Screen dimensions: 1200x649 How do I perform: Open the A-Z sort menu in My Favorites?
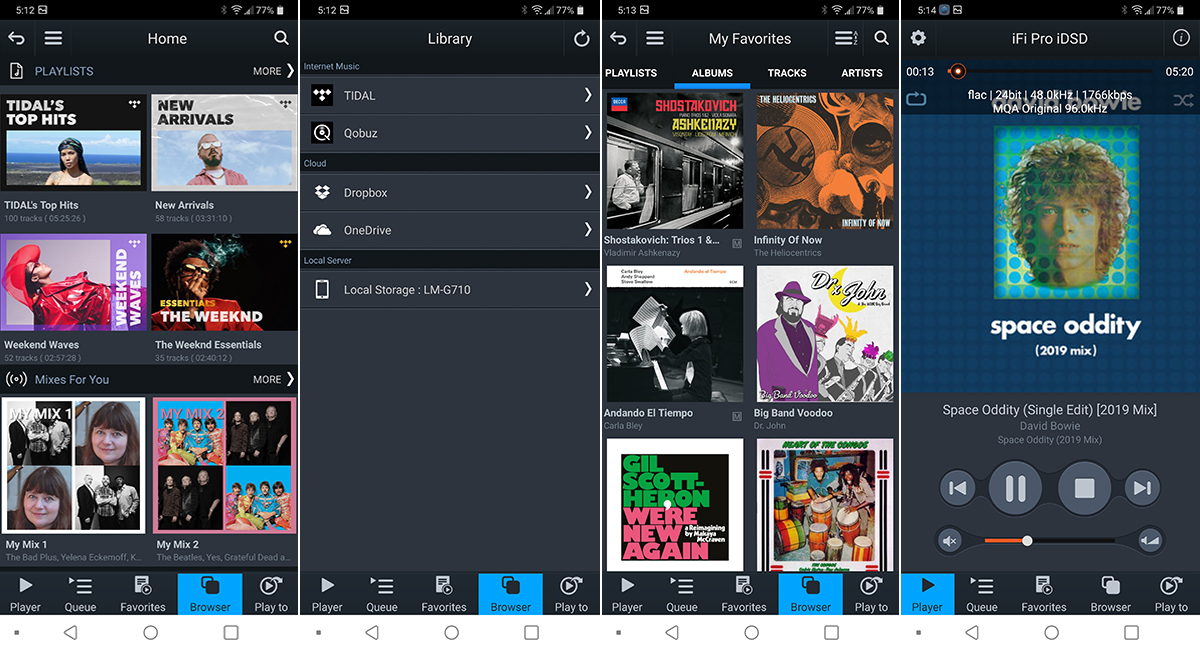(845, 38)
